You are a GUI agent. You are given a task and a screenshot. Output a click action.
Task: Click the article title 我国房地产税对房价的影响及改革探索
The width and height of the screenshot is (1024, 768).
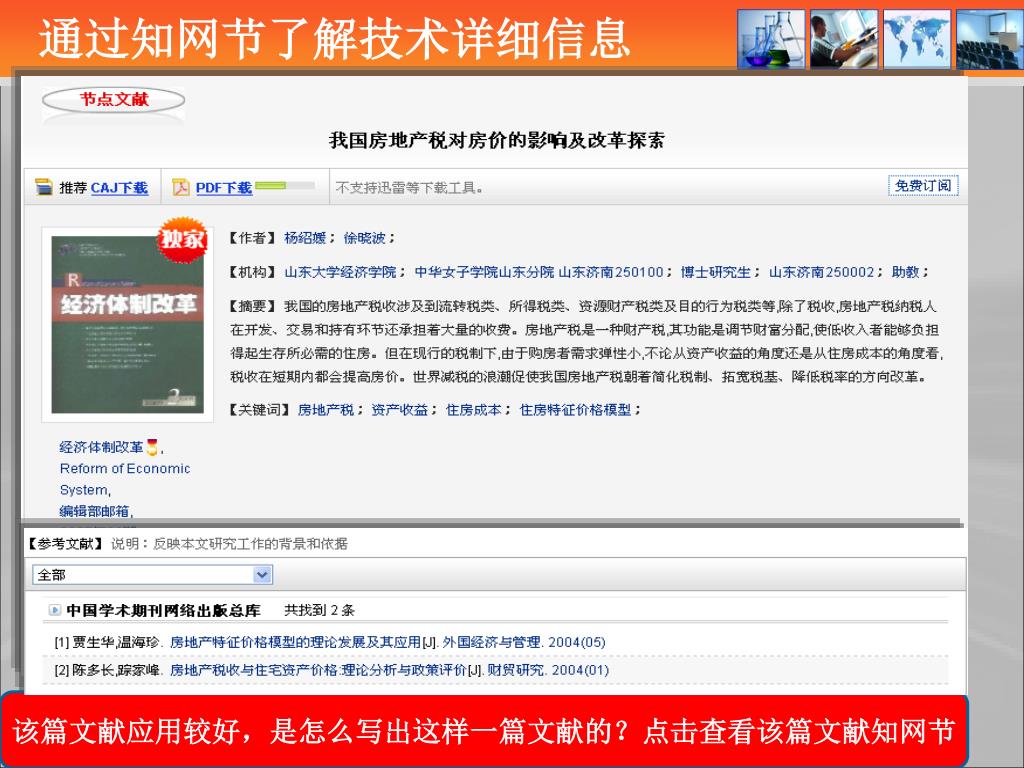click(496, 140)
